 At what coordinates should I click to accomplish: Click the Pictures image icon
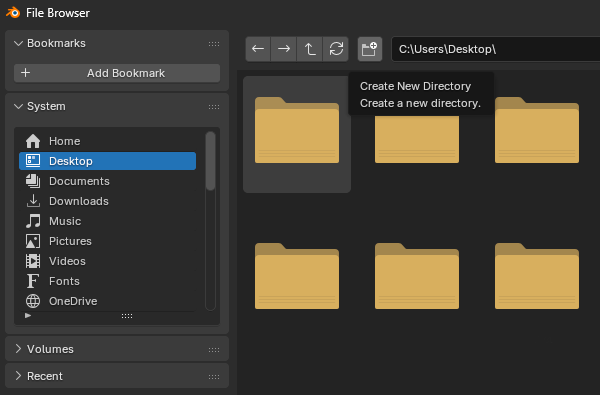pyautogui.click(x=33, y=241)
